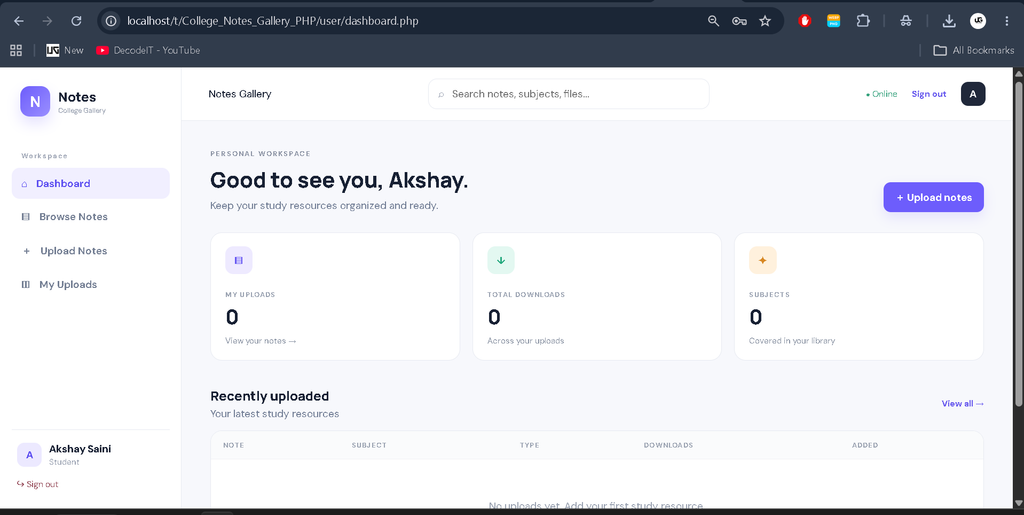Click the Akshay Saini avatar in the sidebar
1024x515 pixels.
pos(29,455)
